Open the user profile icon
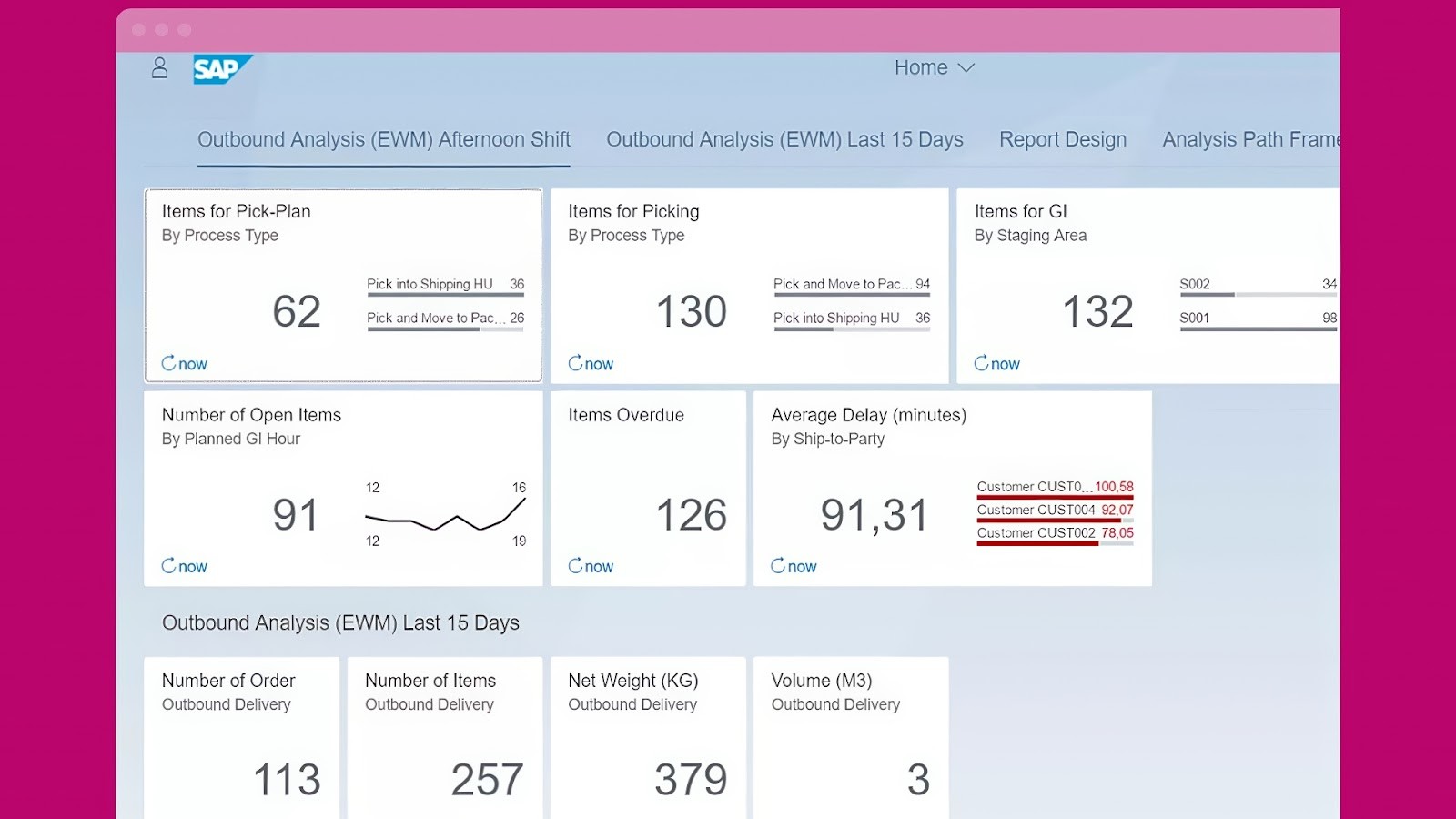Screen dimensions: 1456x819 [160, 69]
